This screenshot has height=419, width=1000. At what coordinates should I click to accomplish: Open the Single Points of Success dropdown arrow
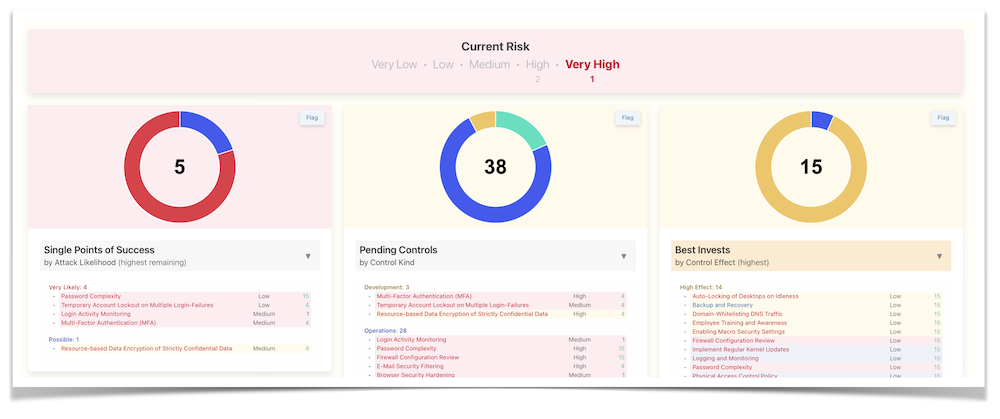tap(308, 256)
